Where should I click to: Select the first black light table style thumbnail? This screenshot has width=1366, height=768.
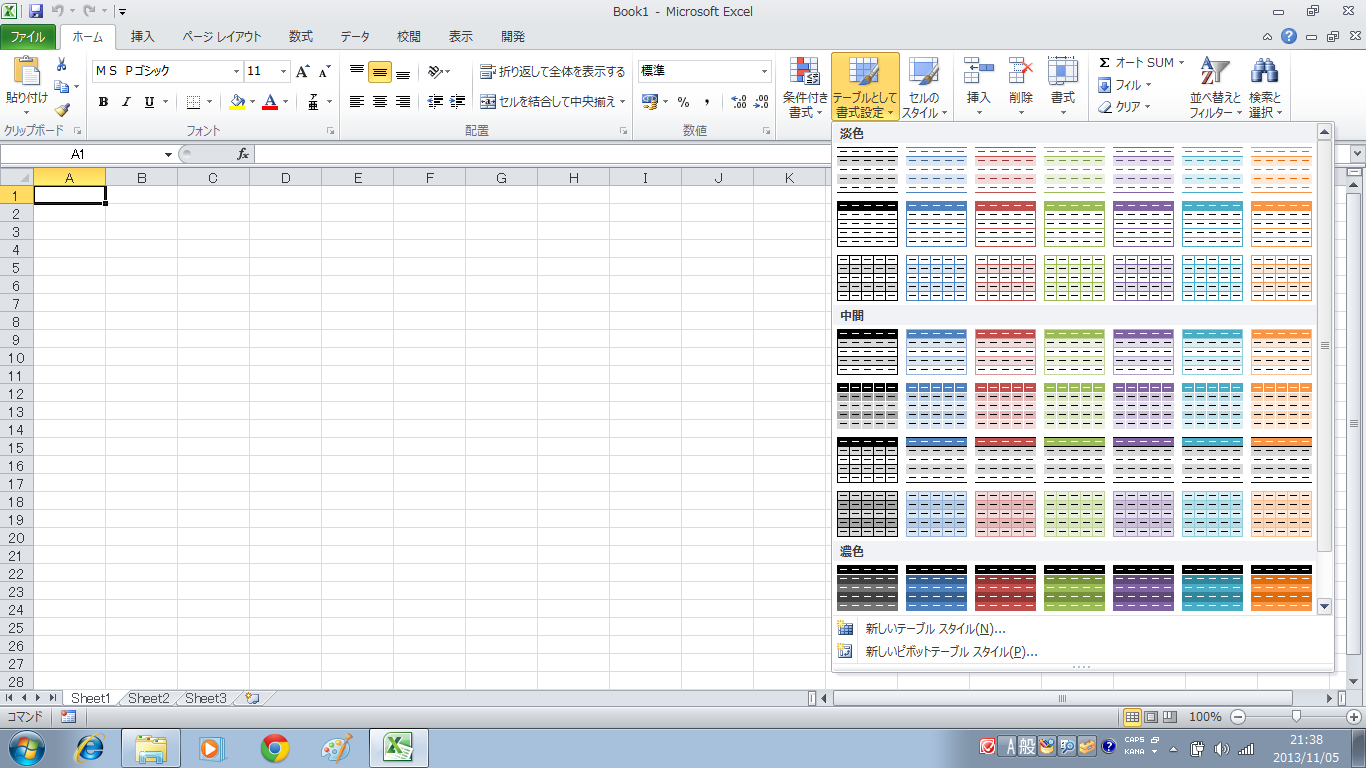pos(867,170)
